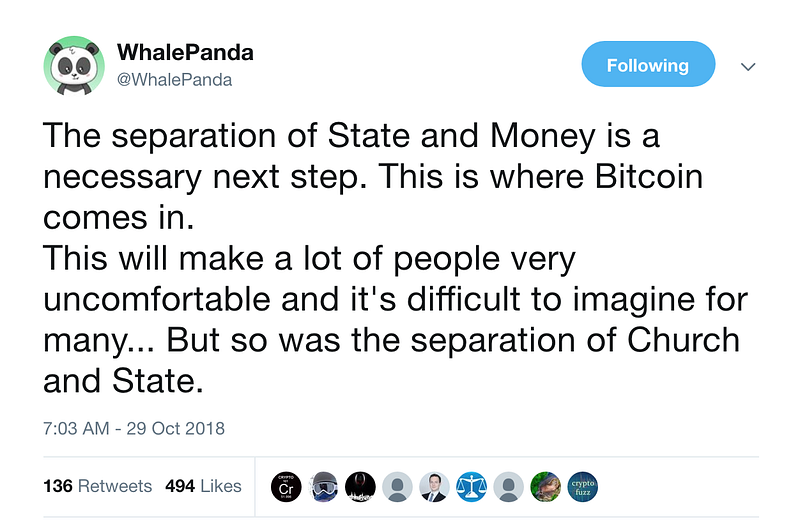
Task: Click the blue scales of justice avatar
Action: [471, 487]
